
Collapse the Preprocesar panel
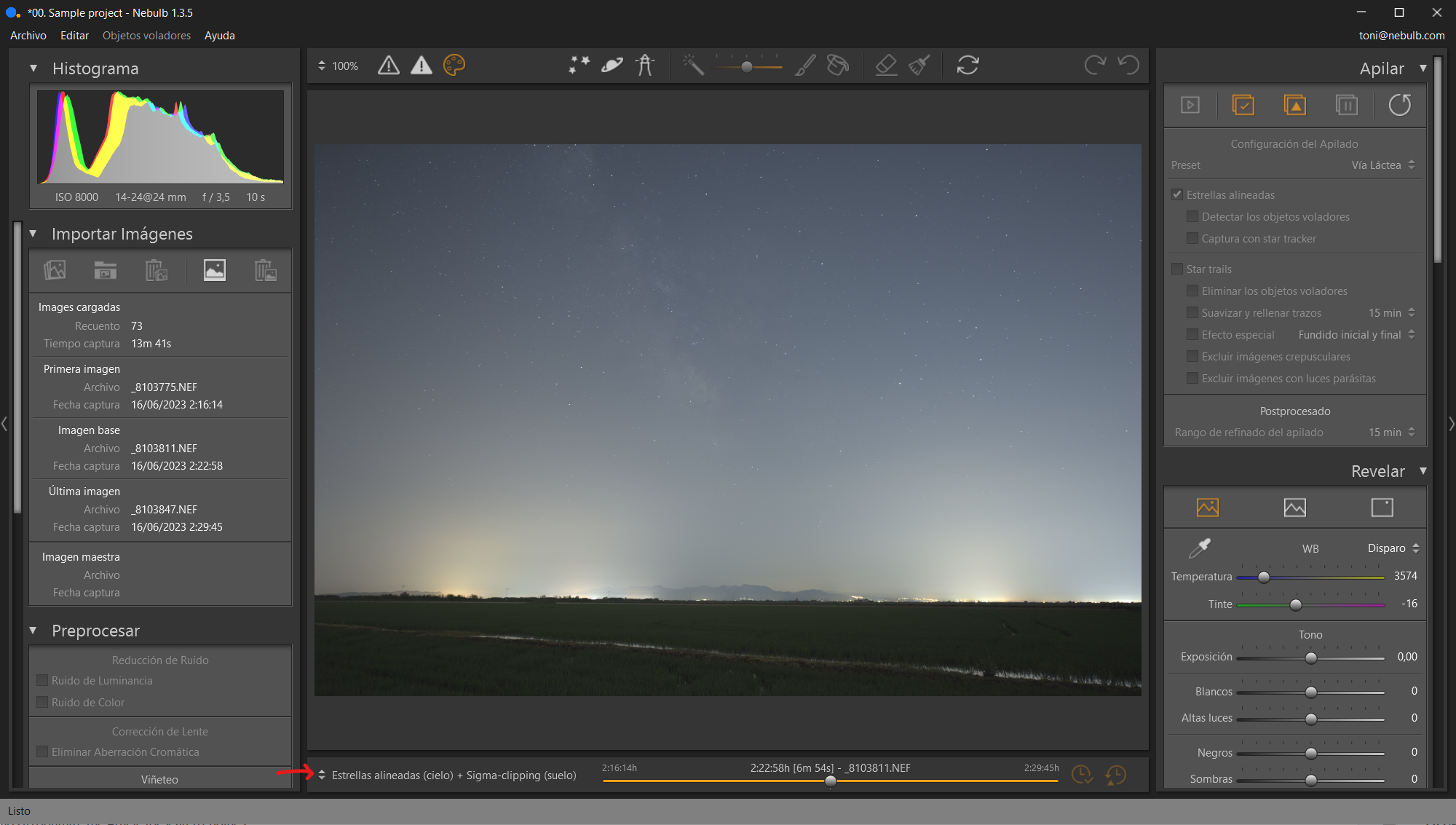pos(33,631)
